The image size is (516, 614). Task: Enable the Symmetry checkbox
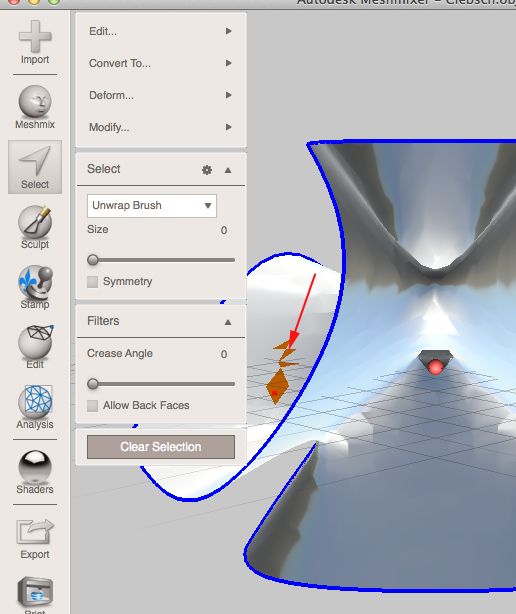tap(92, 282)
